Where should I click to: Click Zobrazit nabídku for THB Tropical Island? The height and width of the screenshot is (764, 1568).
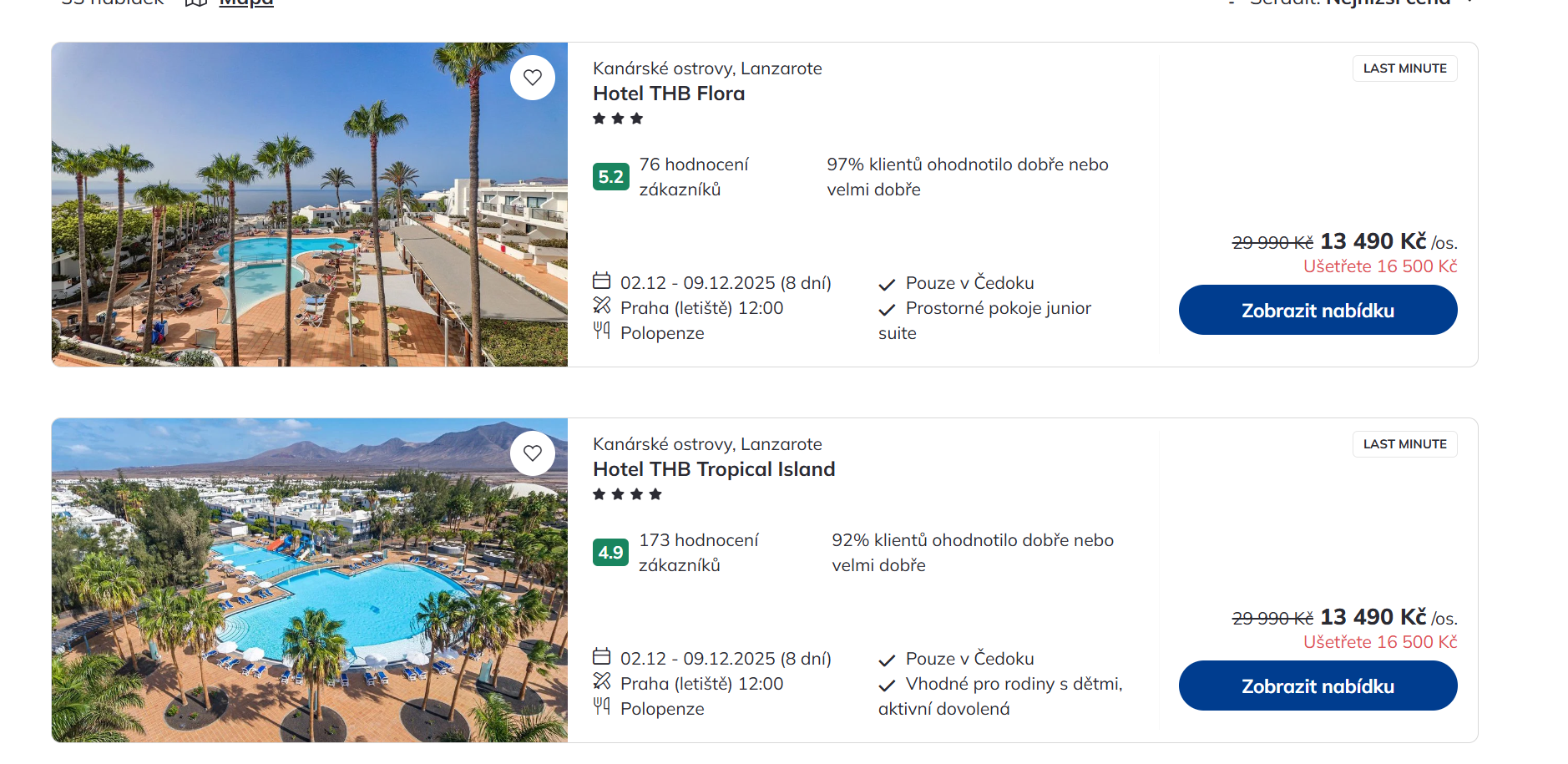click(1318, 686)
